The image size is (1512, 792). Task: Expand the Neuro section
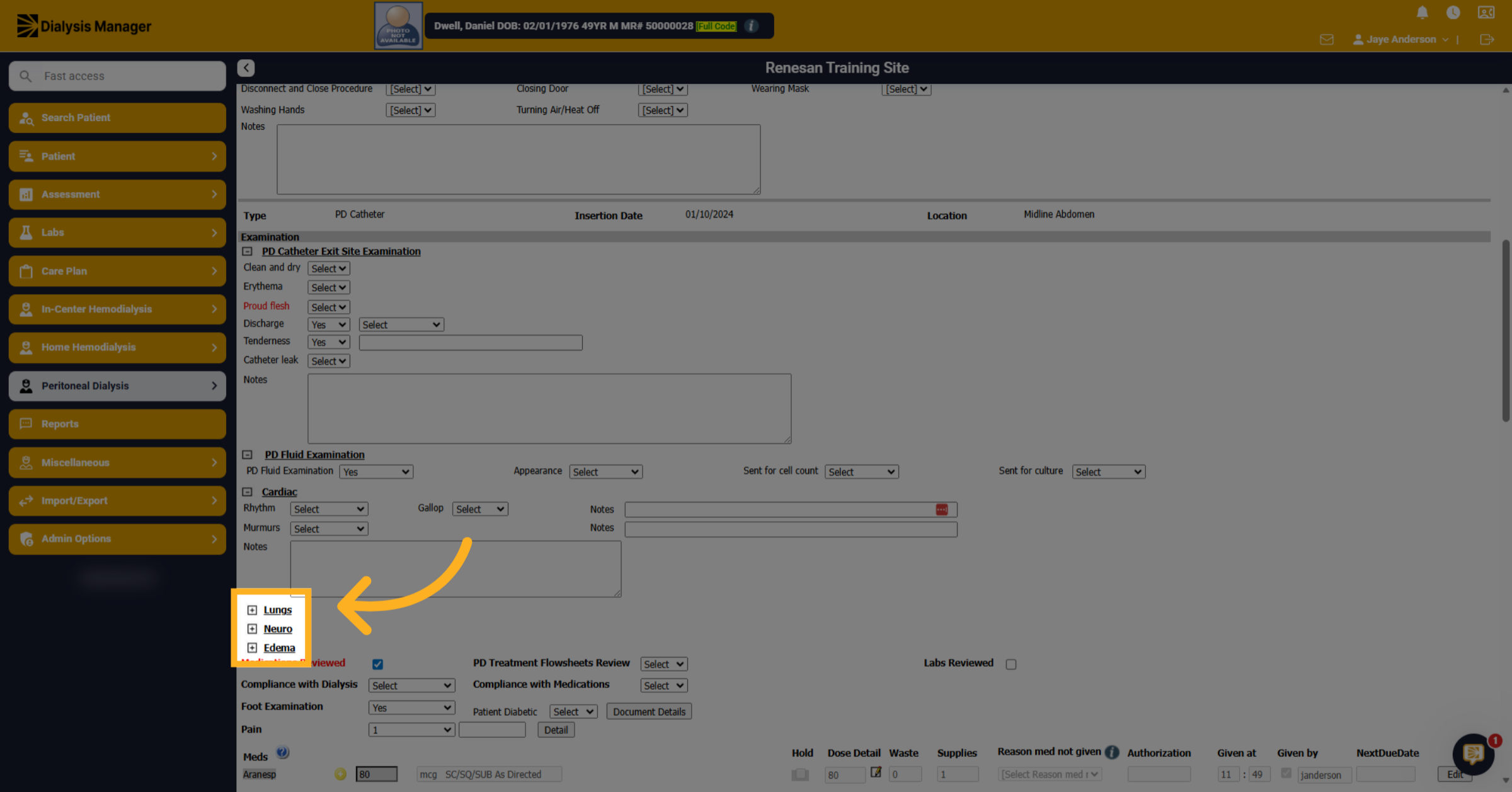[x=252, y=629]
